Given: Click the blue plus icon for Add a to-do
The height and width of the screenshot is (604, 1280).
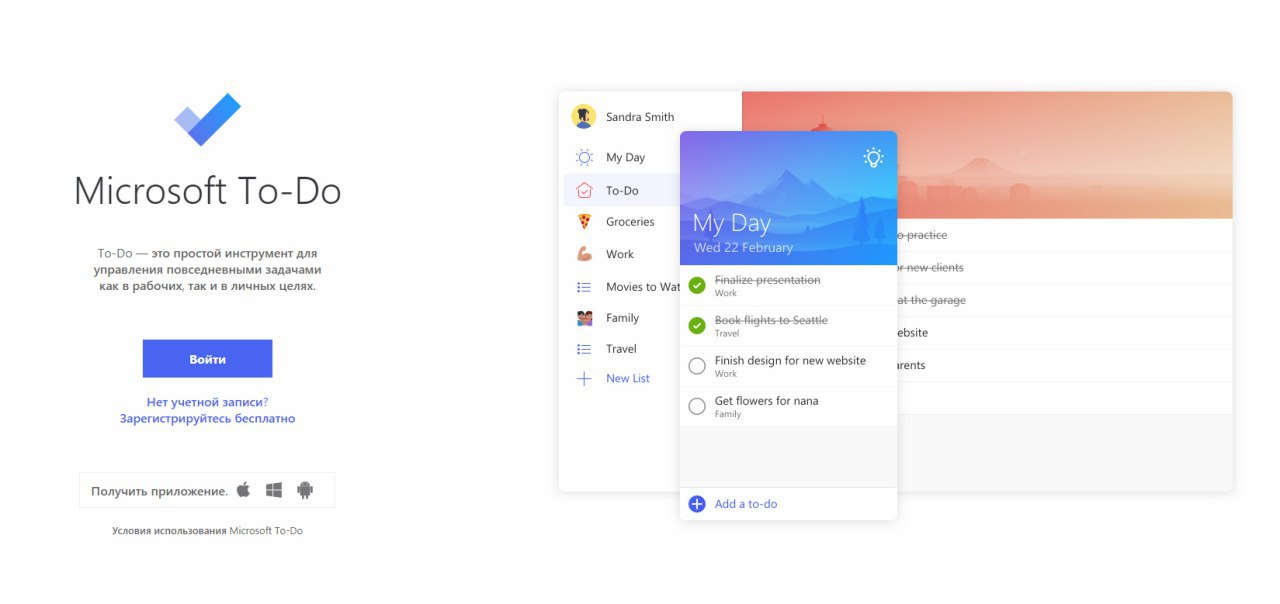Looking at the screenshot, I should coord(697,504).
